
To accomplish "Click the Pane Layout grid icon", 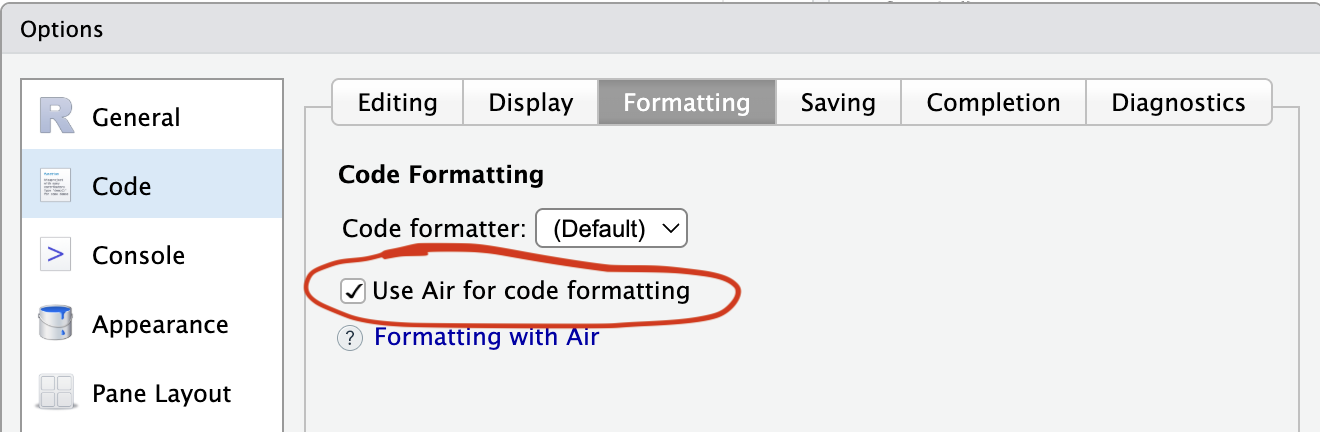I will (56, 393).
